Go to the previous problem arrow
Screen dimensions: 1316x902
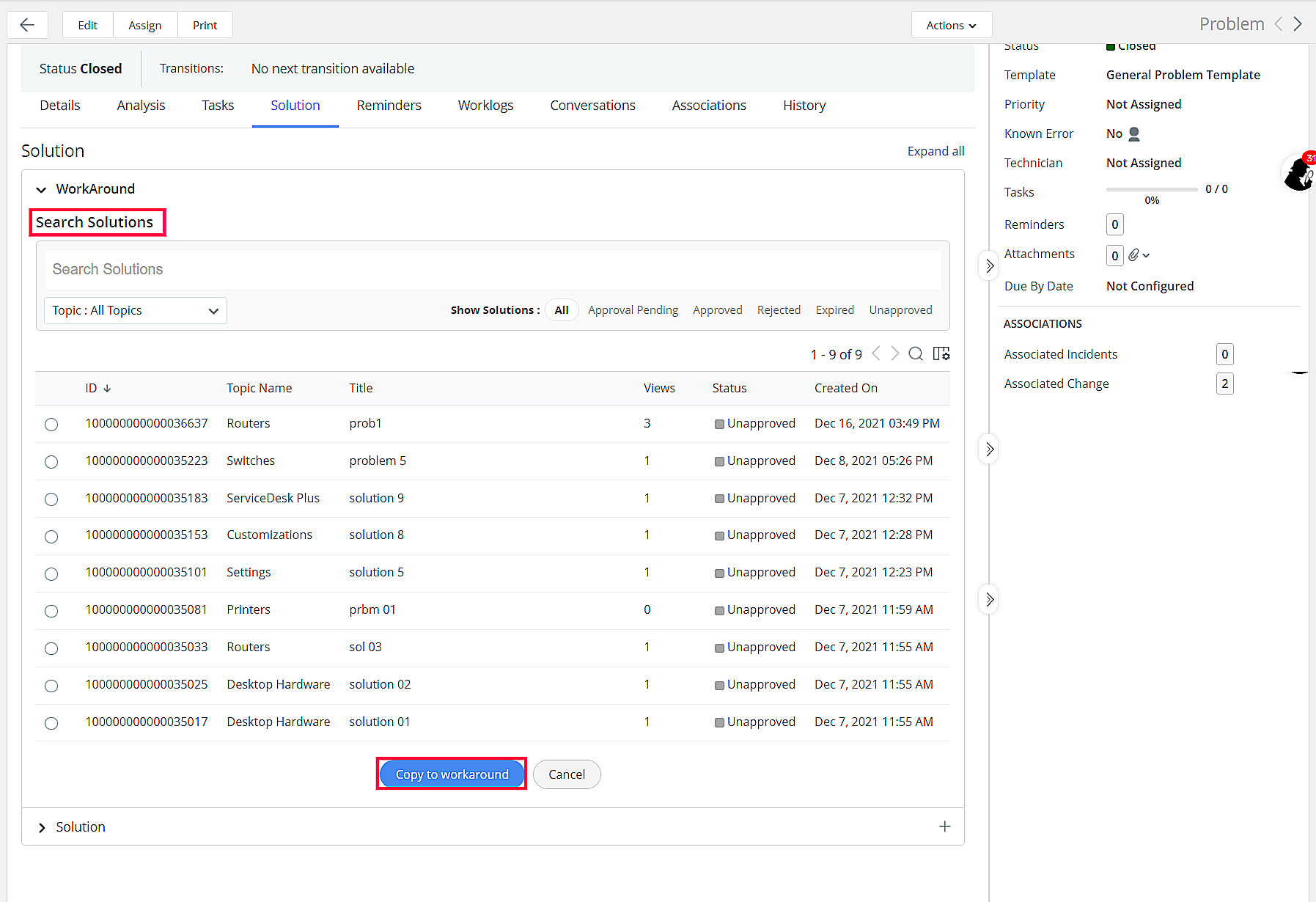pos(1279,24)
